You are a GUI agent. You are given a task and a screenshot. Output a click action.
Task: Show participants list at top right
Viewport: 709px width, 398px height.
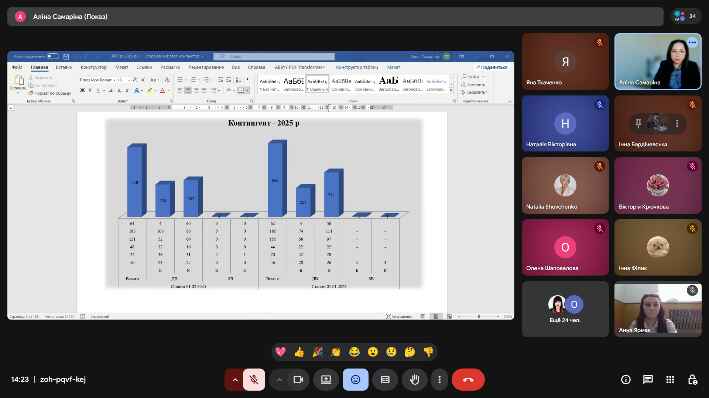(685, 16)
